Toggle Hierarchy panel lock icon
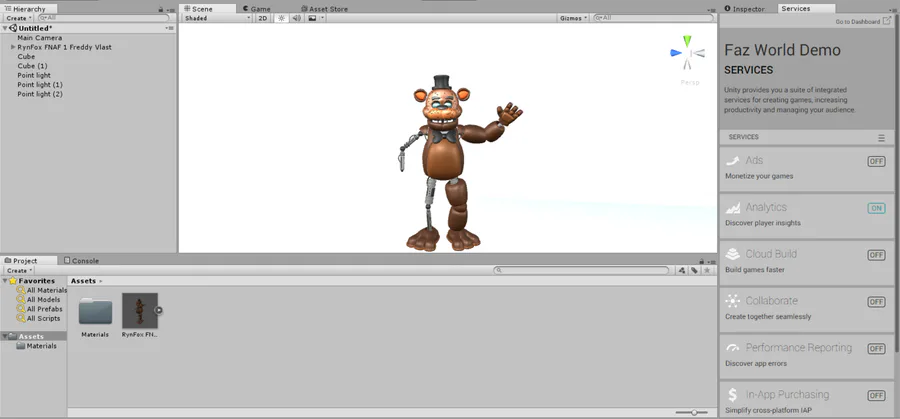900x419 pixels. 161,9
